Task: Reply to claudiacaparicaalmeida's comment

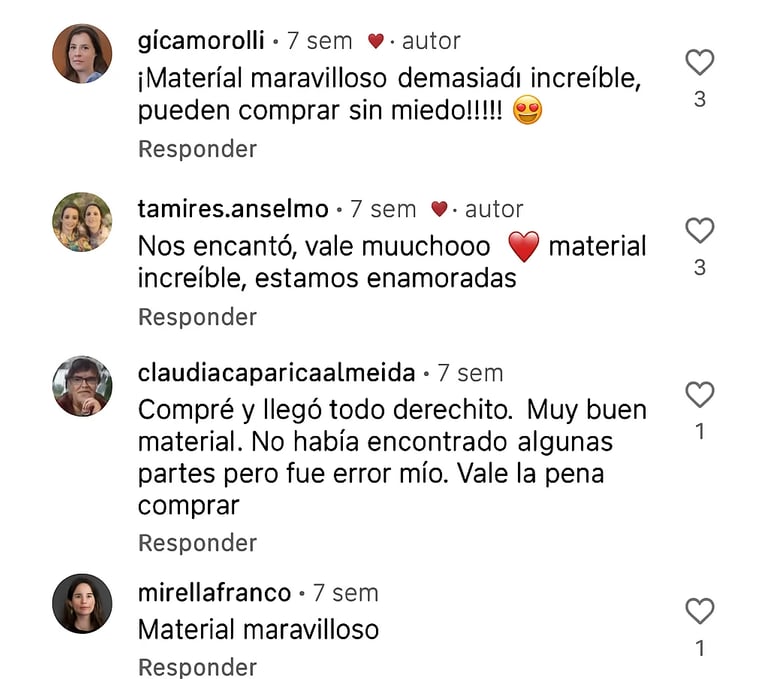Action: coord(197,543)
